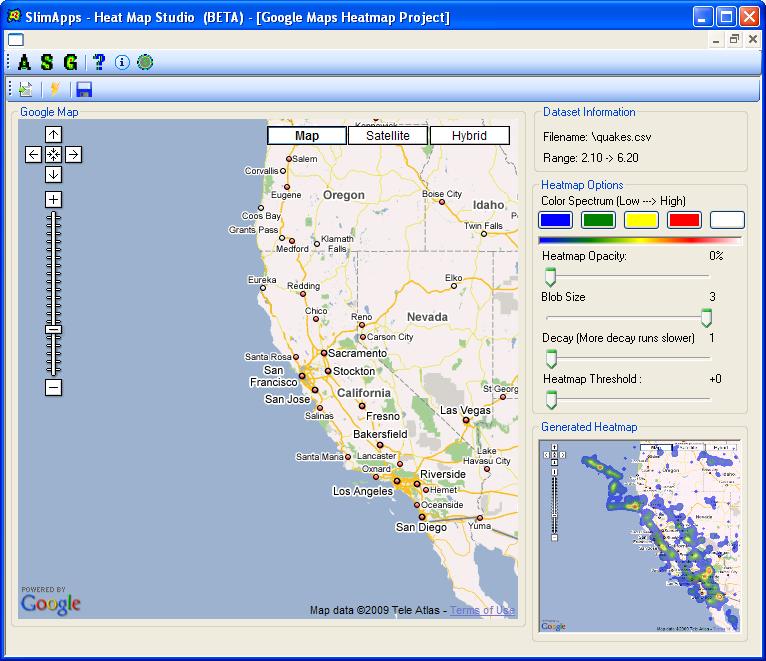Click the California state label on map
The width and height of the screenshot is (766, 661).
(x=364, y=393)
